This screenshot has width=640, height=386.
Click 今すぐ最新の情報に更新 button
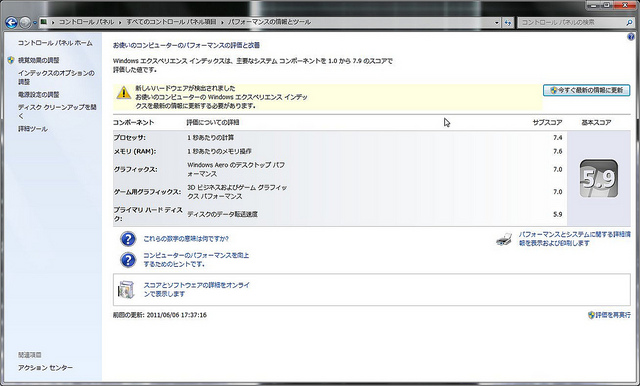[586, 90]
